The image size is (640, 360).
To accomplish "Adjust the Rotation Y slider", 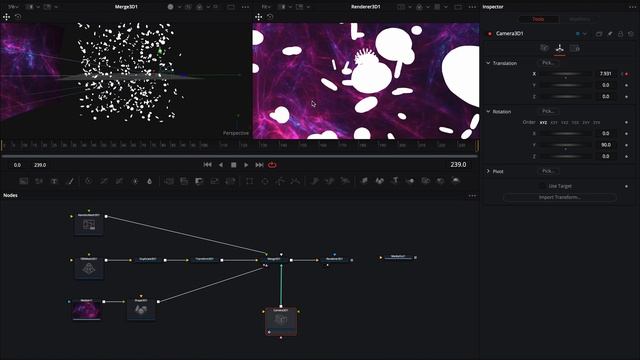I will tap(566, 145).
